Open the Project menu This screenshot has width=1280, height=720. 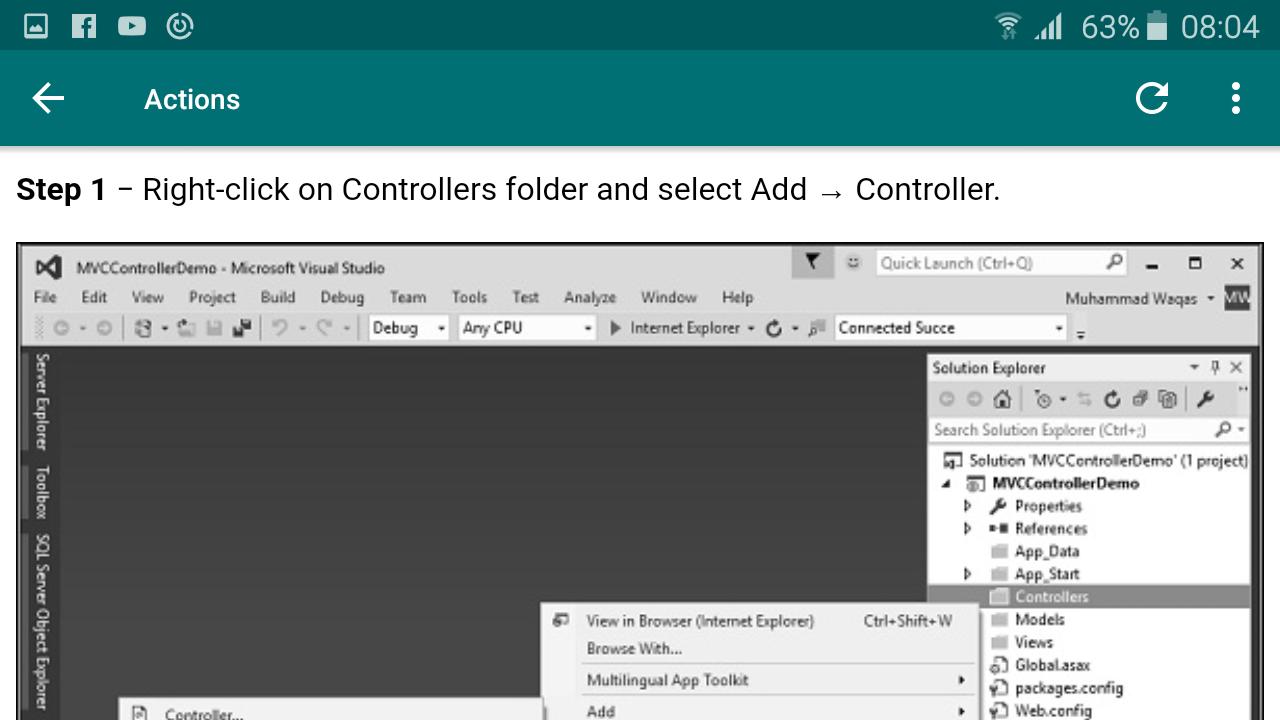tap(212, 297)
